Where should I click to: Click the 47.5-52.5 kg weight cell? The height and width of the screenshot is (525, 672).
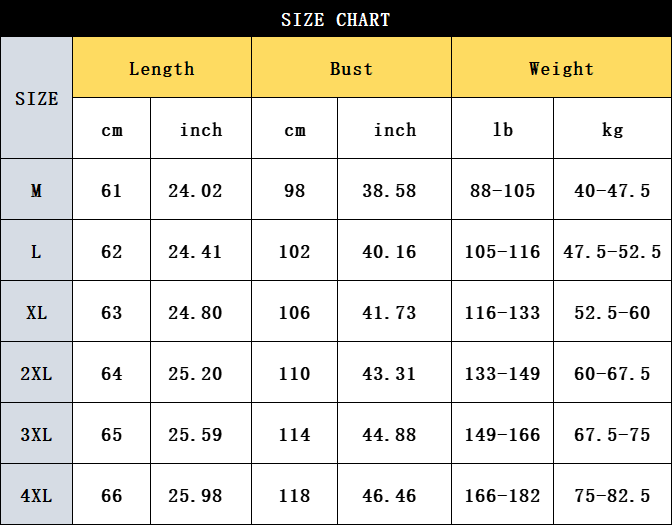click(x=612, y=251)
